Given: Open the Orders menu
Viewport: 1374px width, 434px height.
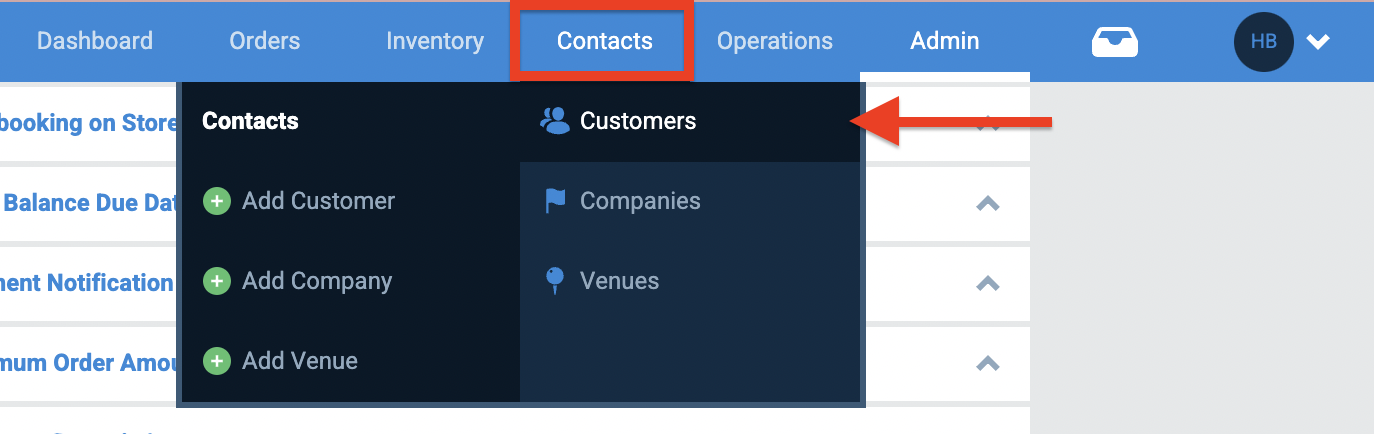Looking at the screenshot, I should (265, 41).
